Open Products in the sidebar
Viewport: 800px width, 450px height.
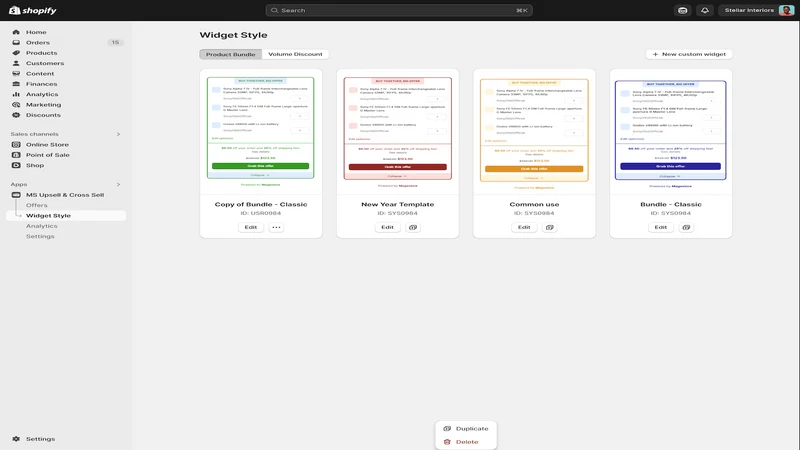click(x=41, y=53)
